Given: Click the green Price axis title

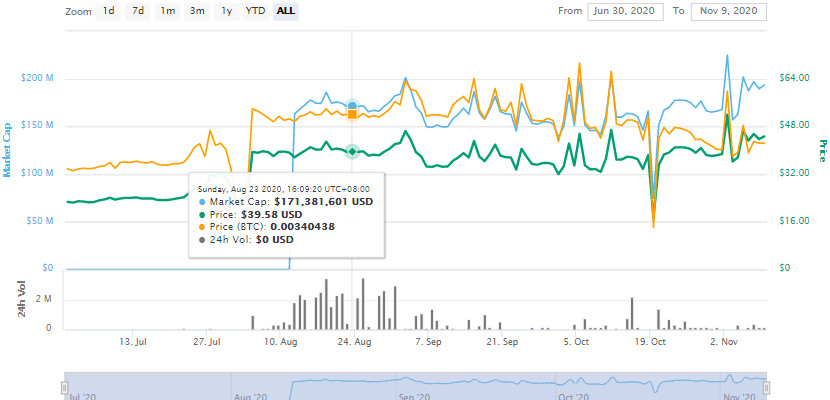Looking at the screenshot, I should coord(823,151).
